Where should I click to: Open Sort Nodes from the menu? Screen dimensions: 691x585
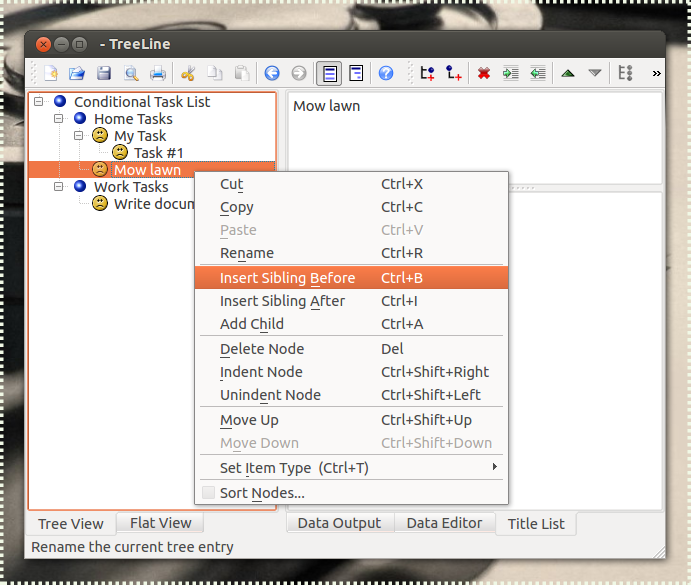click(x=352, y=493)
